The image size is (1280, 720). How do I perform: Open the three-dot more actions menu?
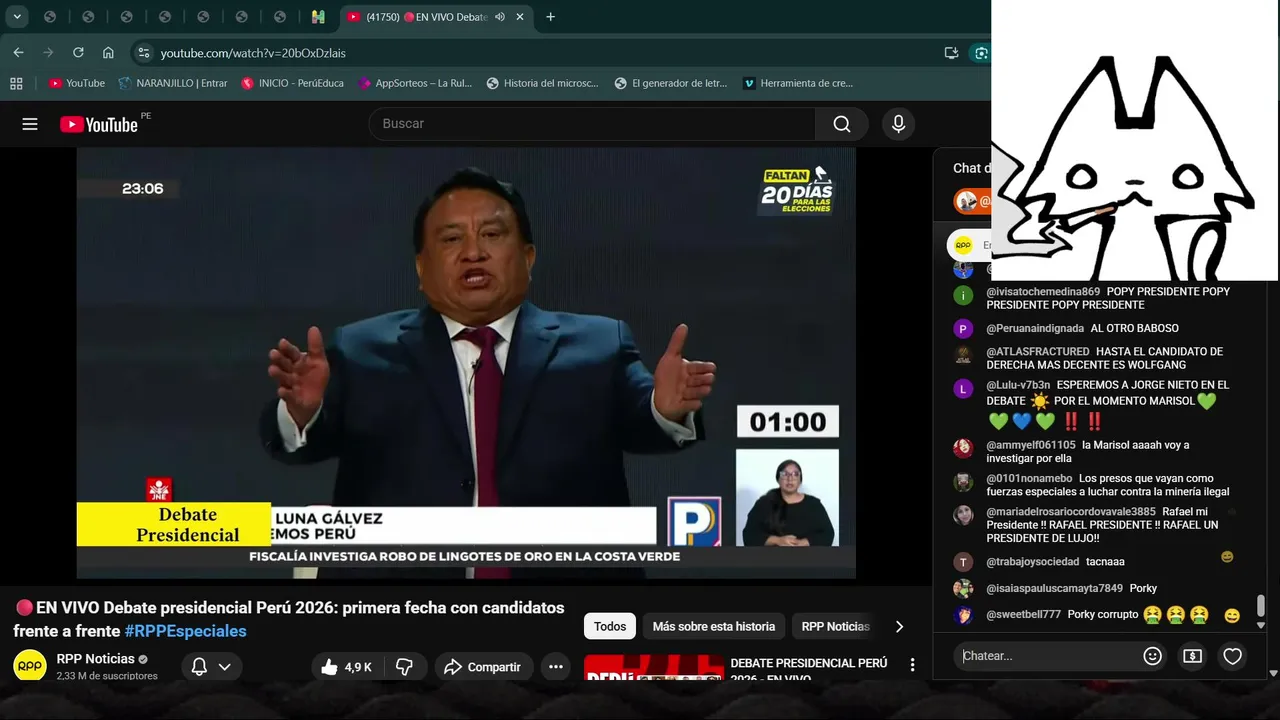click(556, 667)
